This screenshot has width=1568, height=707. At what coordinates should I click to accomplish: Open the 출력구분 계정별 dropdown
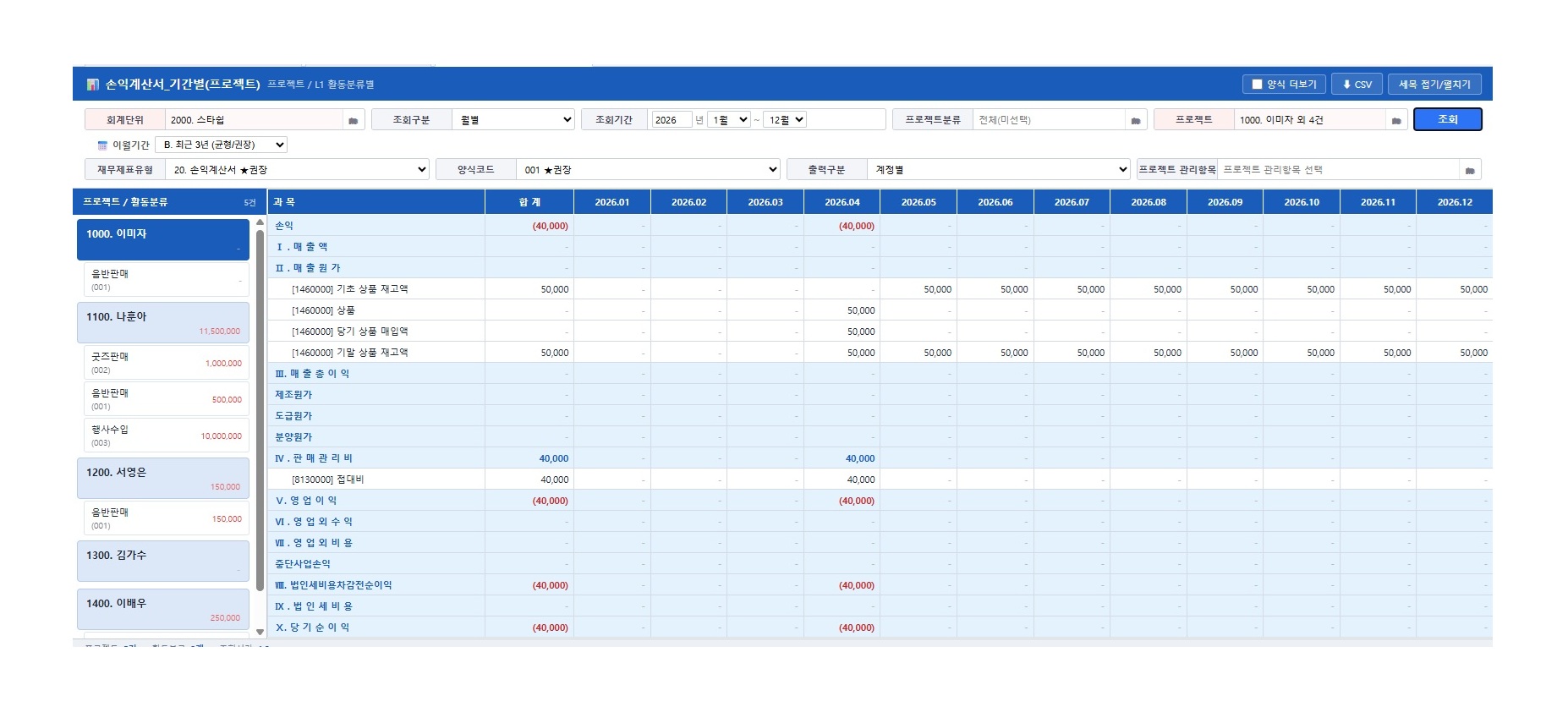(x=999, y=170)
